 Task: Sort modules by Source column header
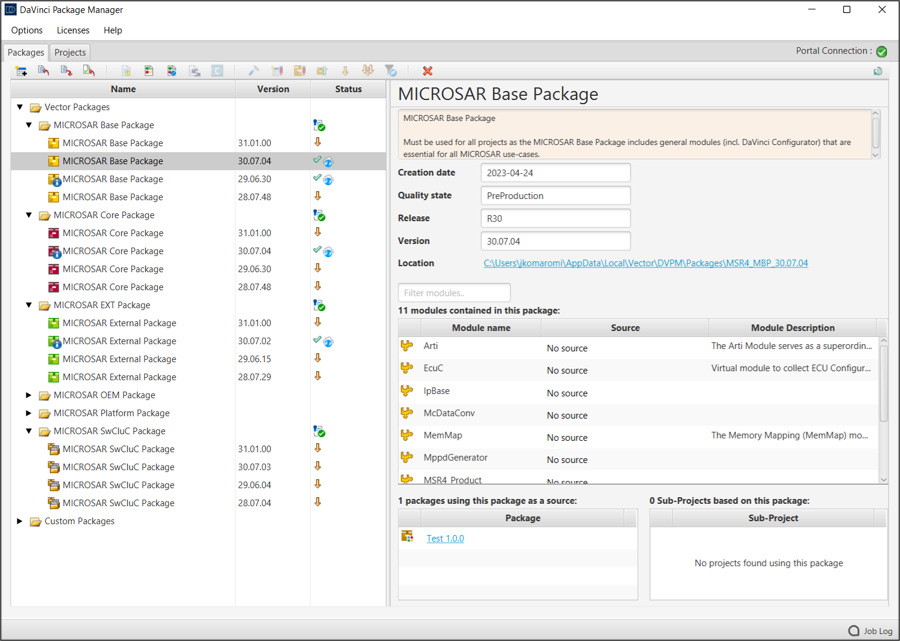pos(625,328)
